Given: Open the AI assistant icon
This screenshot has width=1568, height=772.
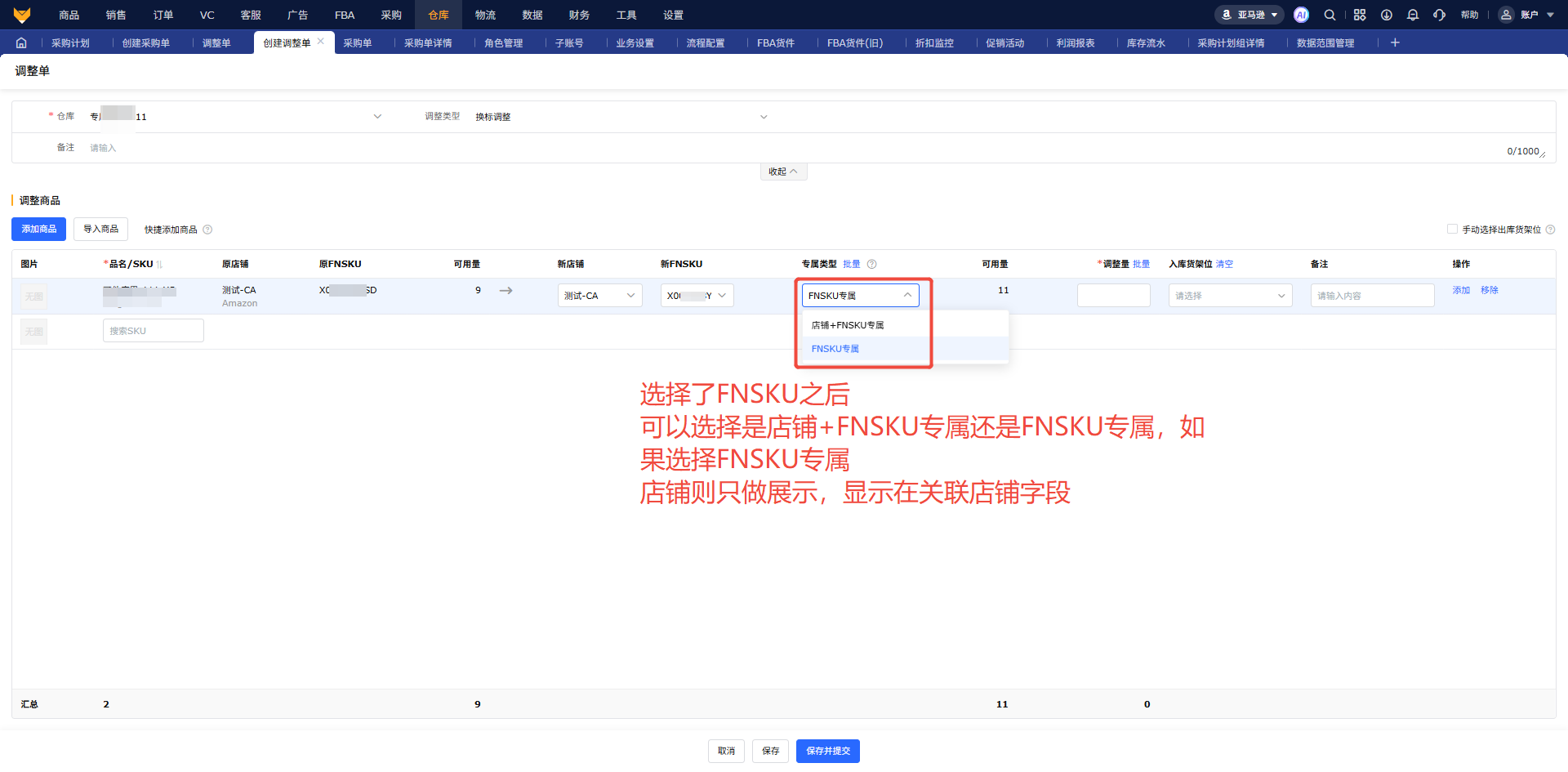Looking at the screenshot, I should coord(1301,15).
